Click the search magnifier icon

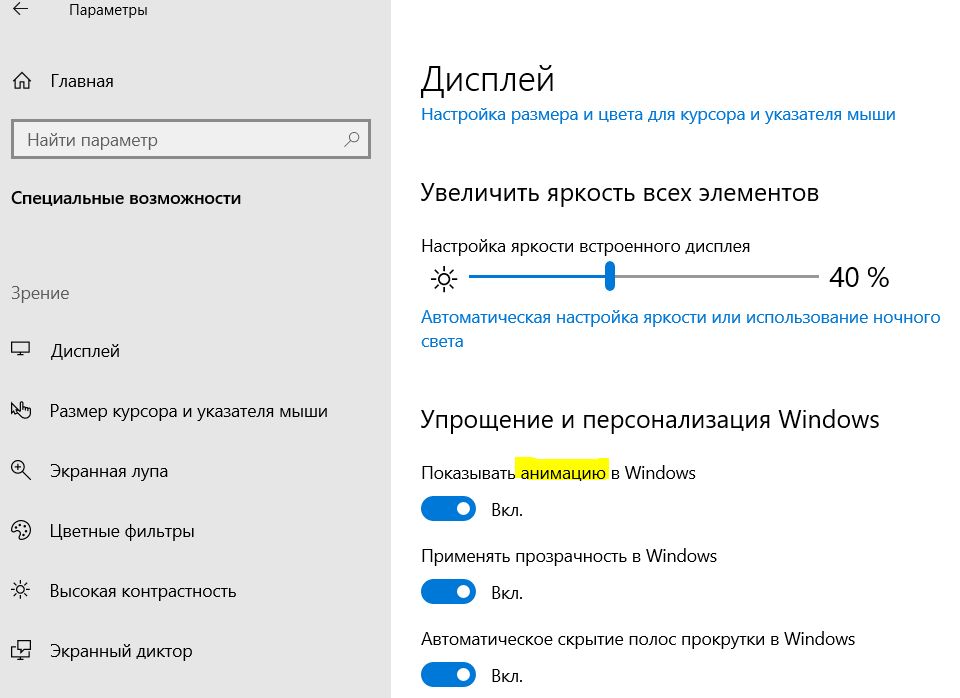pos(351,140)
